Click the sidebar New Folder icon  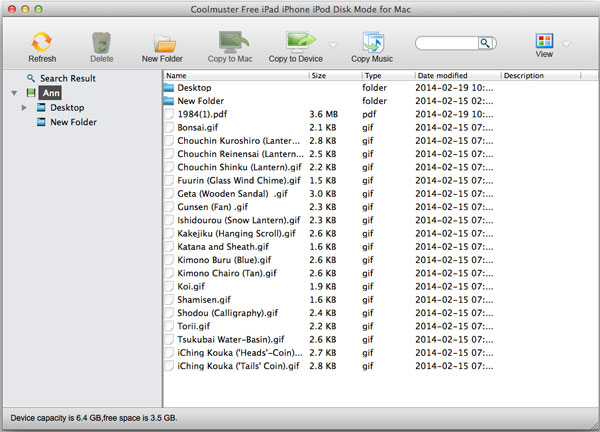tap(41, 122)
